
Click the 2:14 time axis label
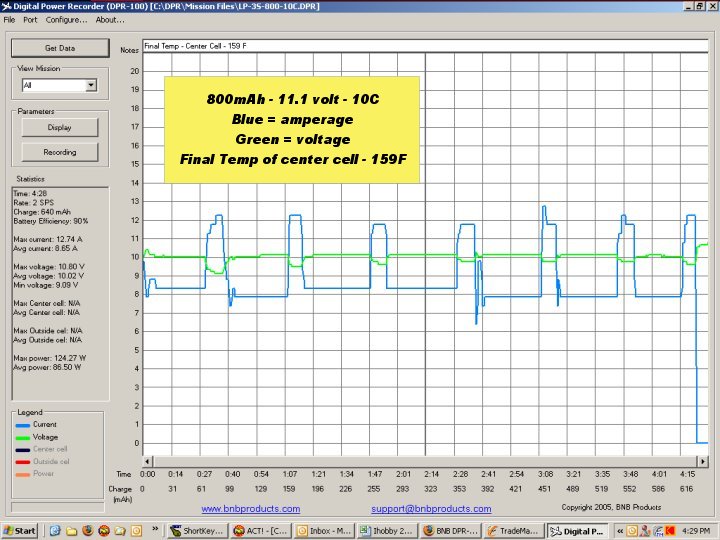[431, 474]
